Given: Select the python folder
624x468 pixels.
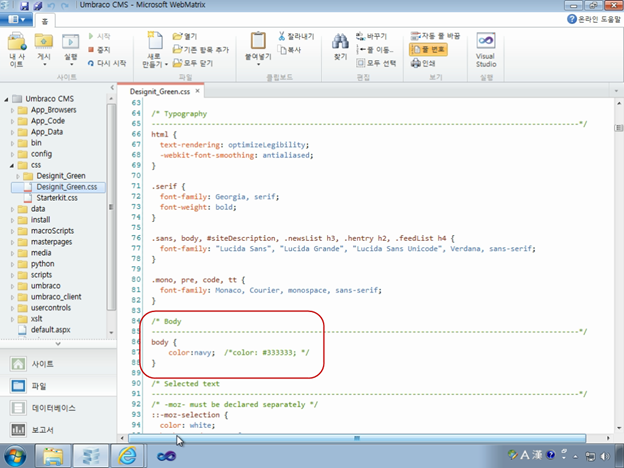Looking at the screenshot, I should point(43,264).
